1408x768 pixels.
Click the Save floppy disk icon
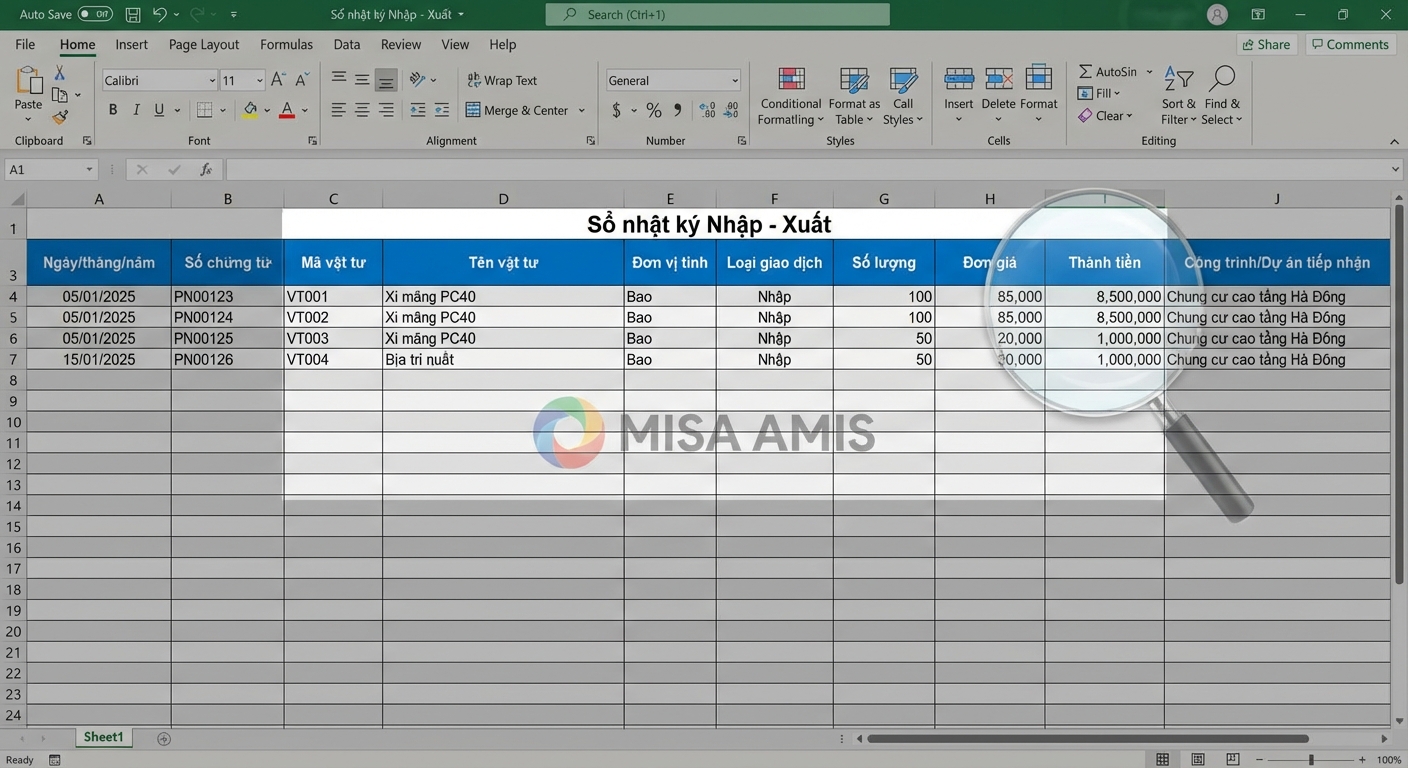pyautogui.click(x=133, y=15)
